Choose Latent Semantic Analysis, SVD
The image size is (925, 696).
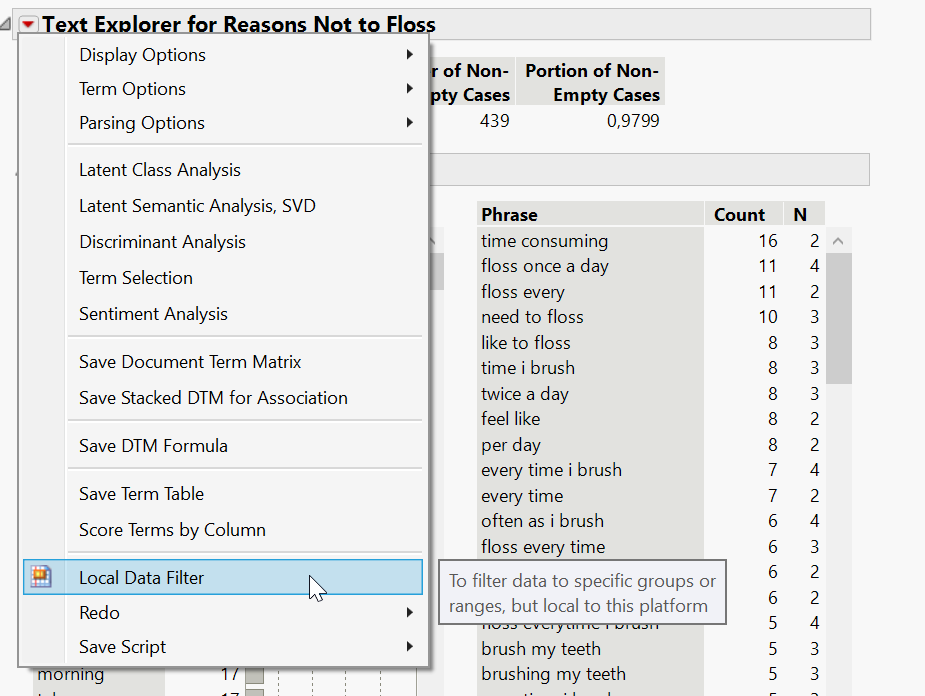click(x=197, y=206)
